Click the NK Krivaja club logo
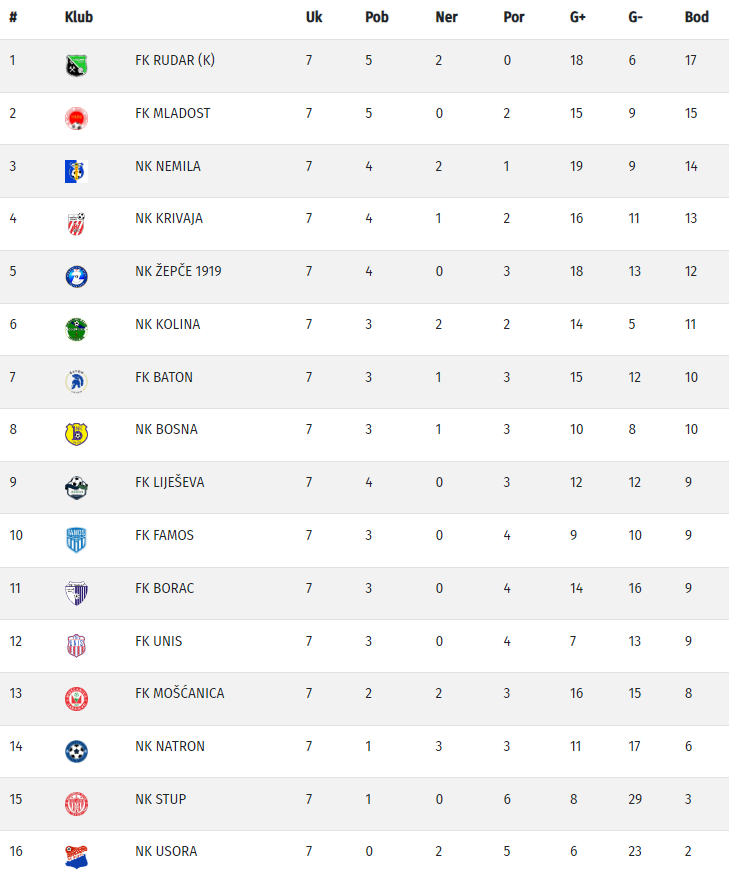Image resolution: width=729 pixels, height=878 pixels. (76, 224)
